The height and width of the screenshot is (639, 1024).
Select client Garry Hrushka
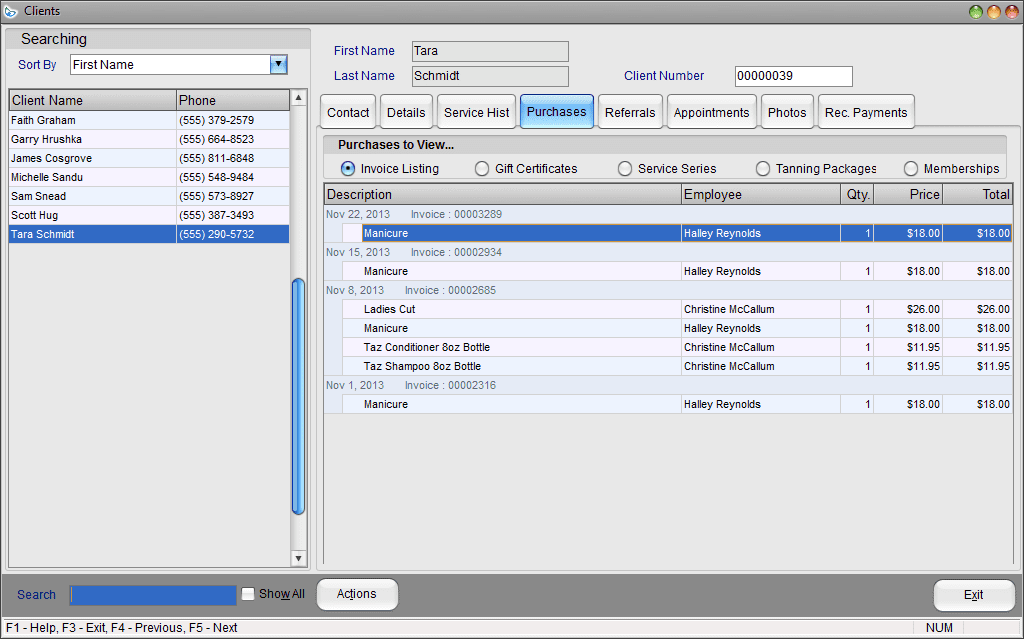point(149,139)
